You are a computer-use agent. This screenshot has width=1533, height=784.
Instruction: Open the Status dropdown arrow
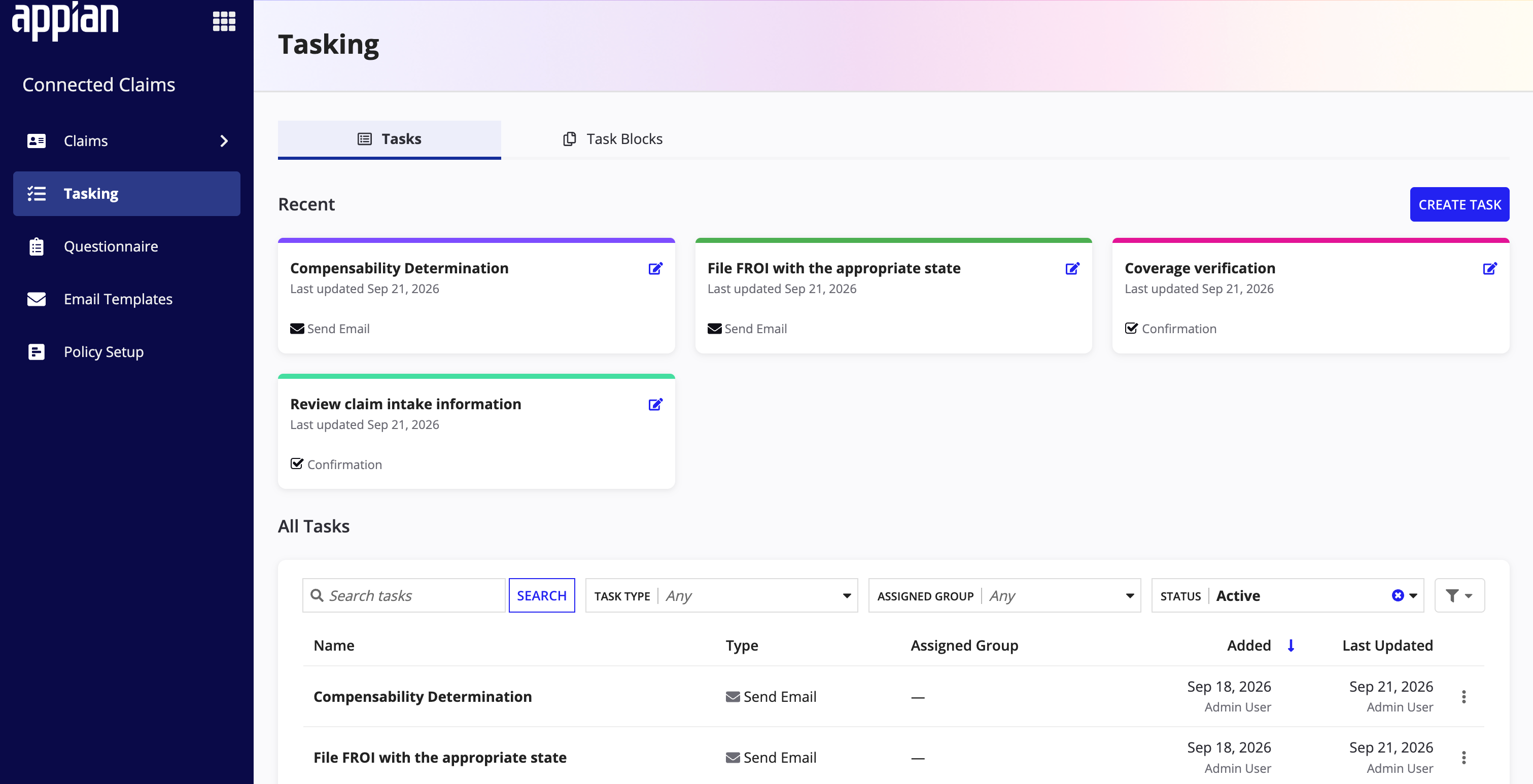(1413, 595)
